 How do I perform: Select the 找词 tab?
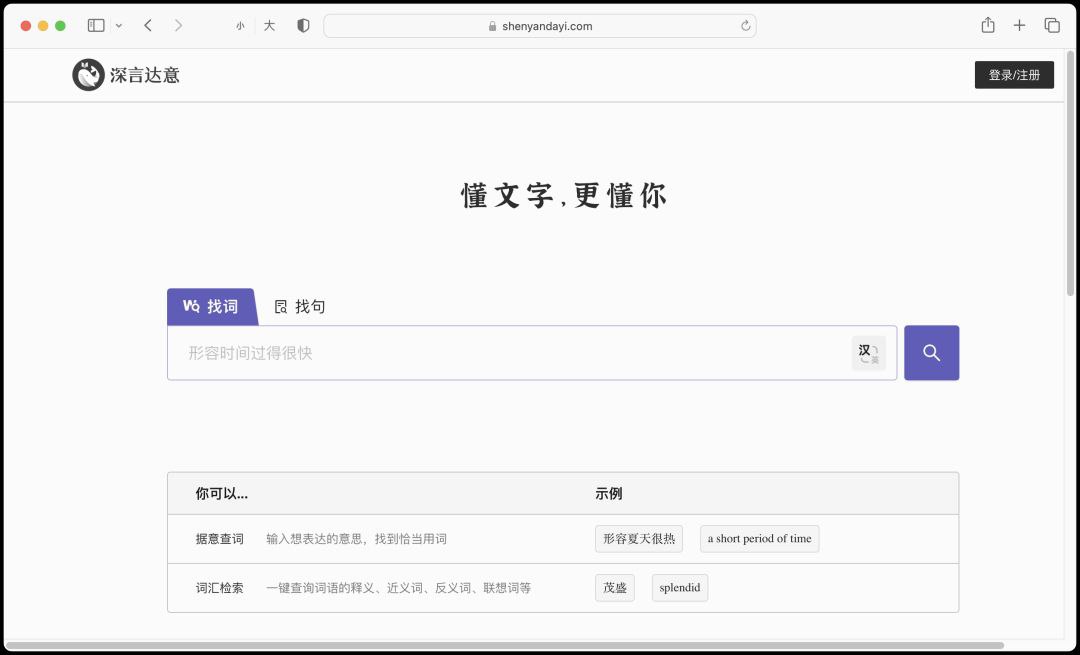[211, 306]
